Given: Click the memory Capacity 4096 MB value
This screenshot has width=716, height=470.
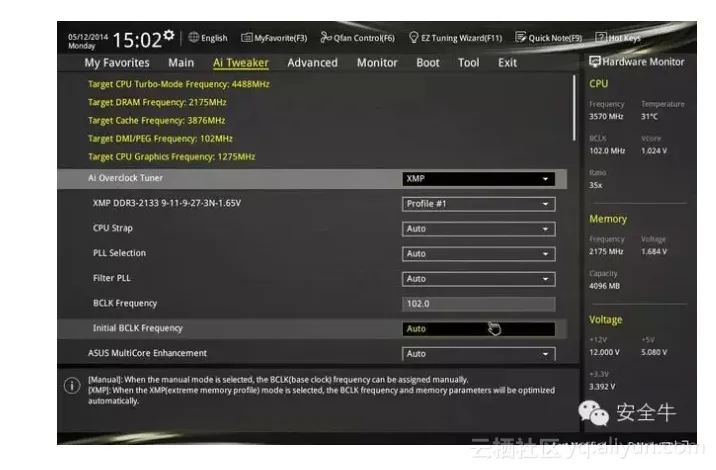Looking at the screenshot, I should [604, 286].
